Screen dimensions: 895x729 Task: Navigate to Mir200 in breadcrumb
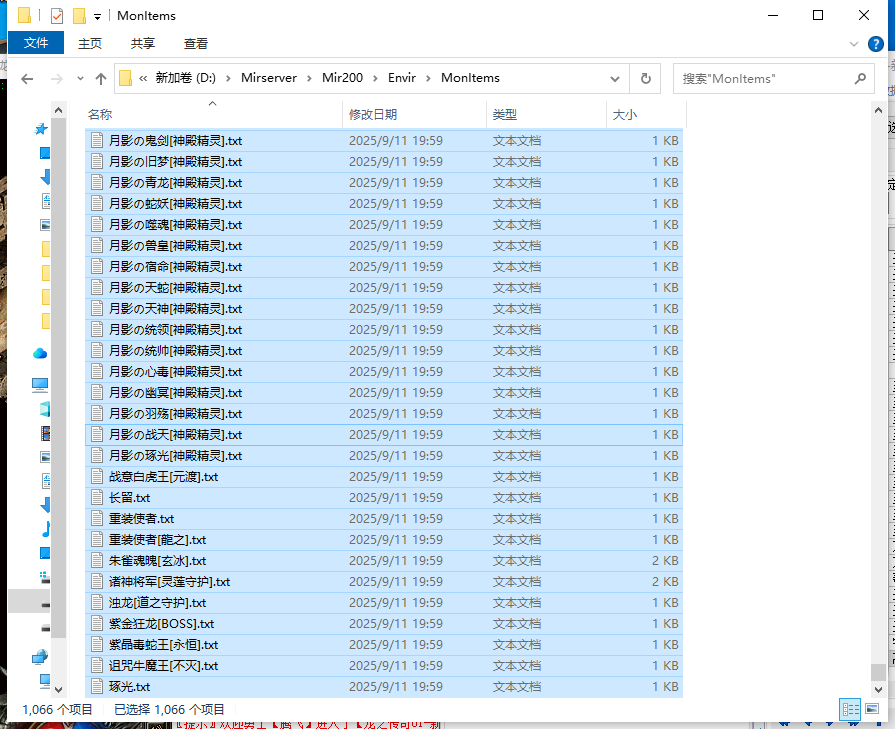pos(342,78)
